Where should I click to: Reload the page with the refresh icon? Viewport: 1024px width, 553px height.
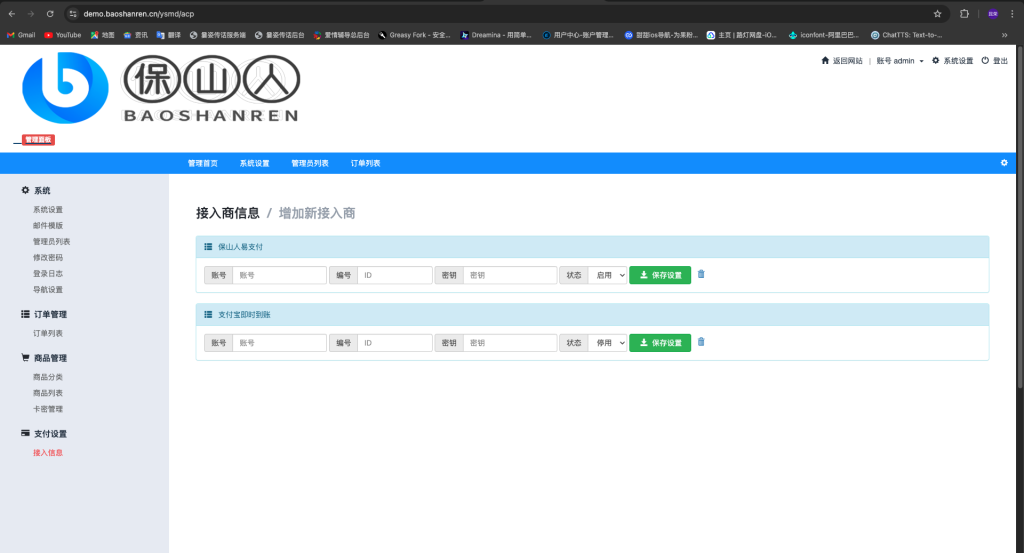pos(50,14)
